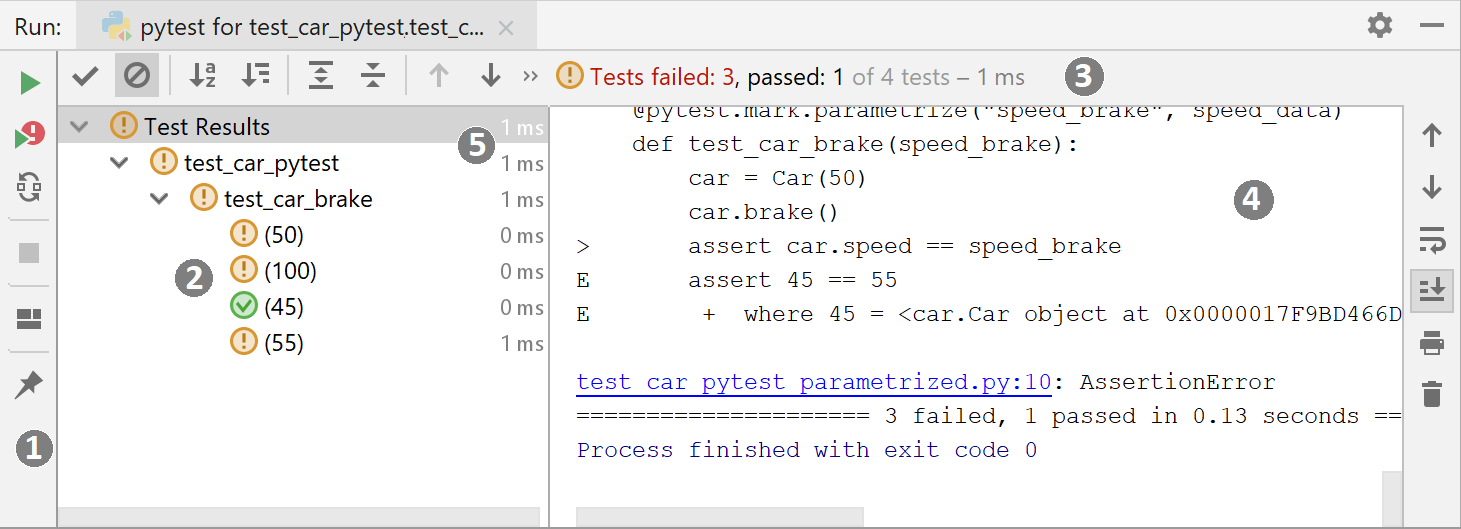
Task: Move up the stack trace
Action: pyautogui.click(x=1432, y=135)
